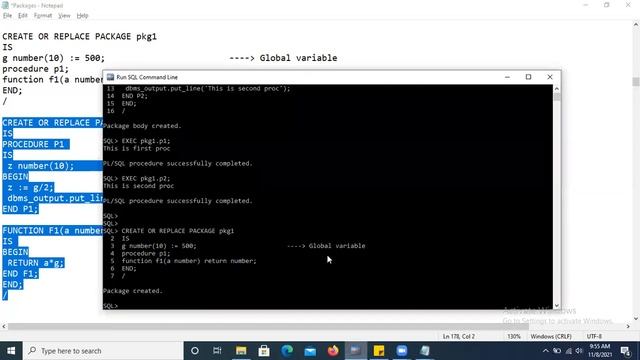Click the SQL window scrollbar up arrow
This screenshot has width=640, height=360.
tap(557, 89)
